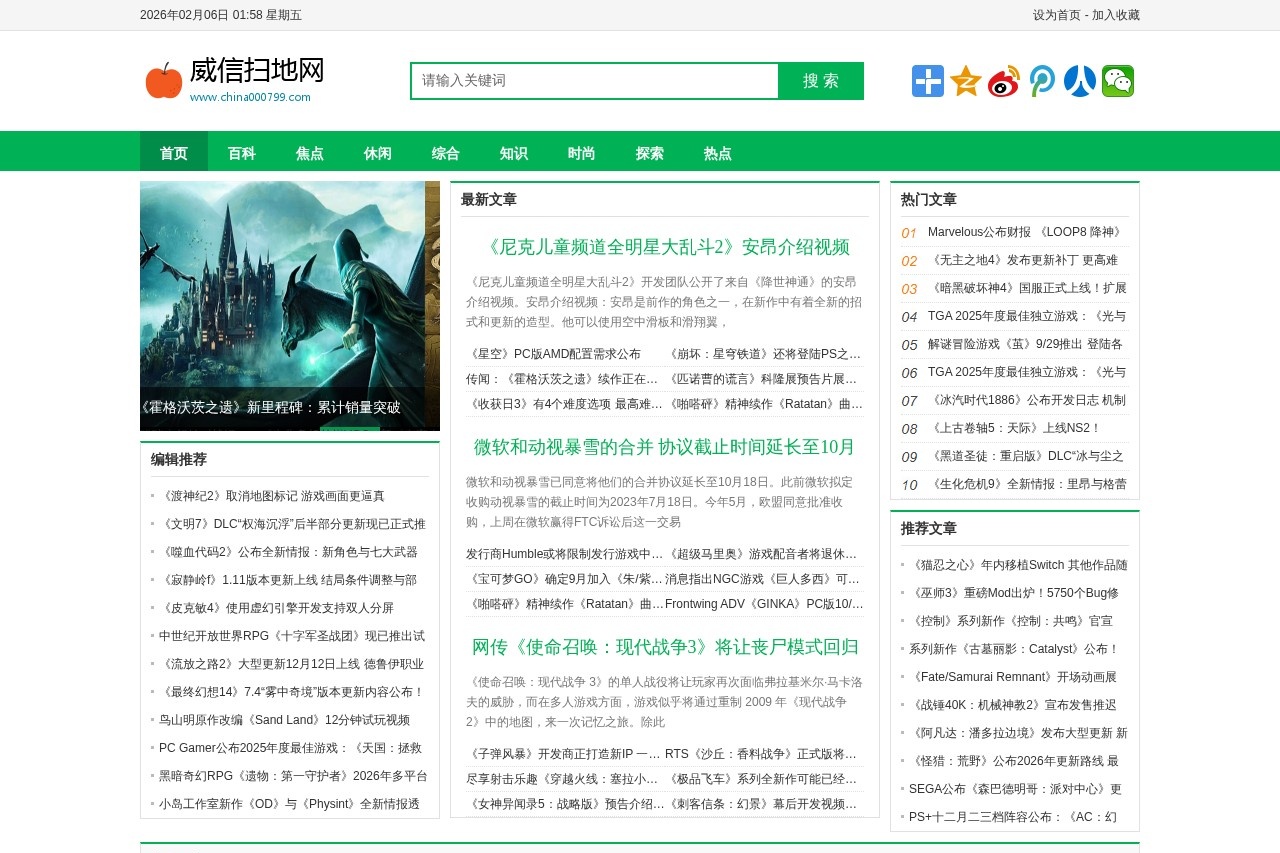Open 《噬血代码2》公布全新情报 article
The height and width of the screenshot is (853, 1280).
point(288,552)
